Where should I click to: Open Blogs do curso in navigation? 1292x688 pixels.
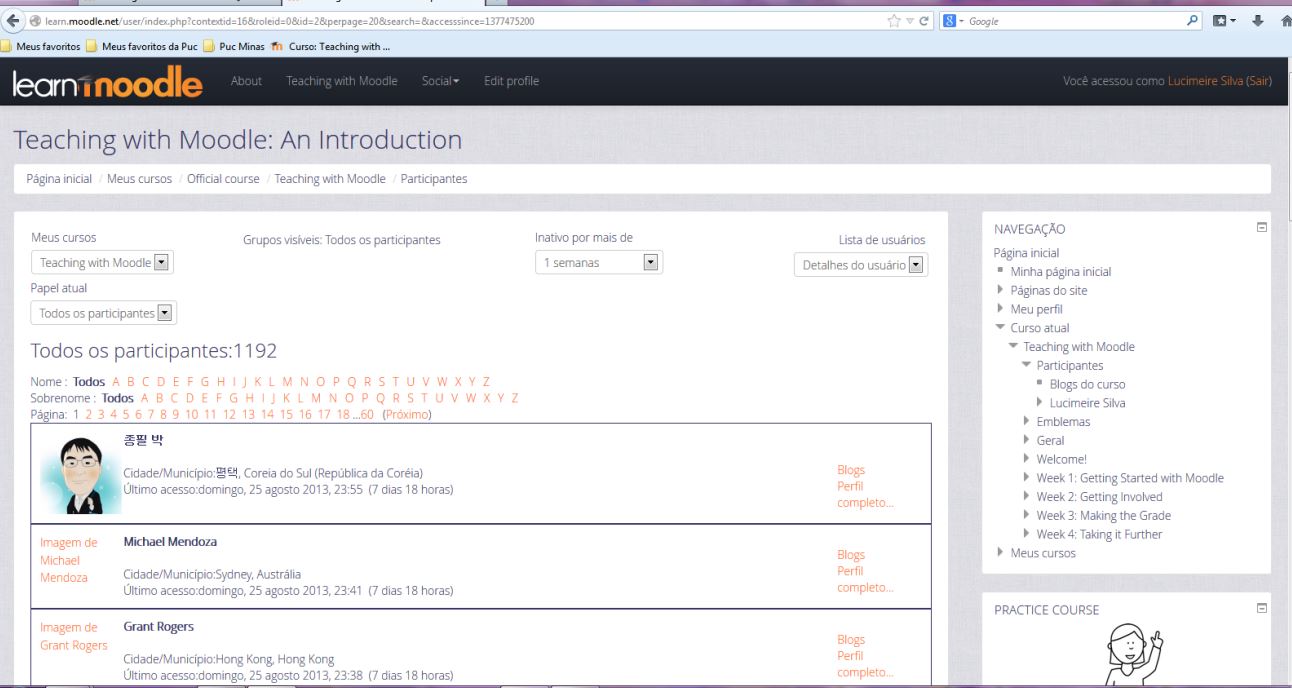[1087, 384]
